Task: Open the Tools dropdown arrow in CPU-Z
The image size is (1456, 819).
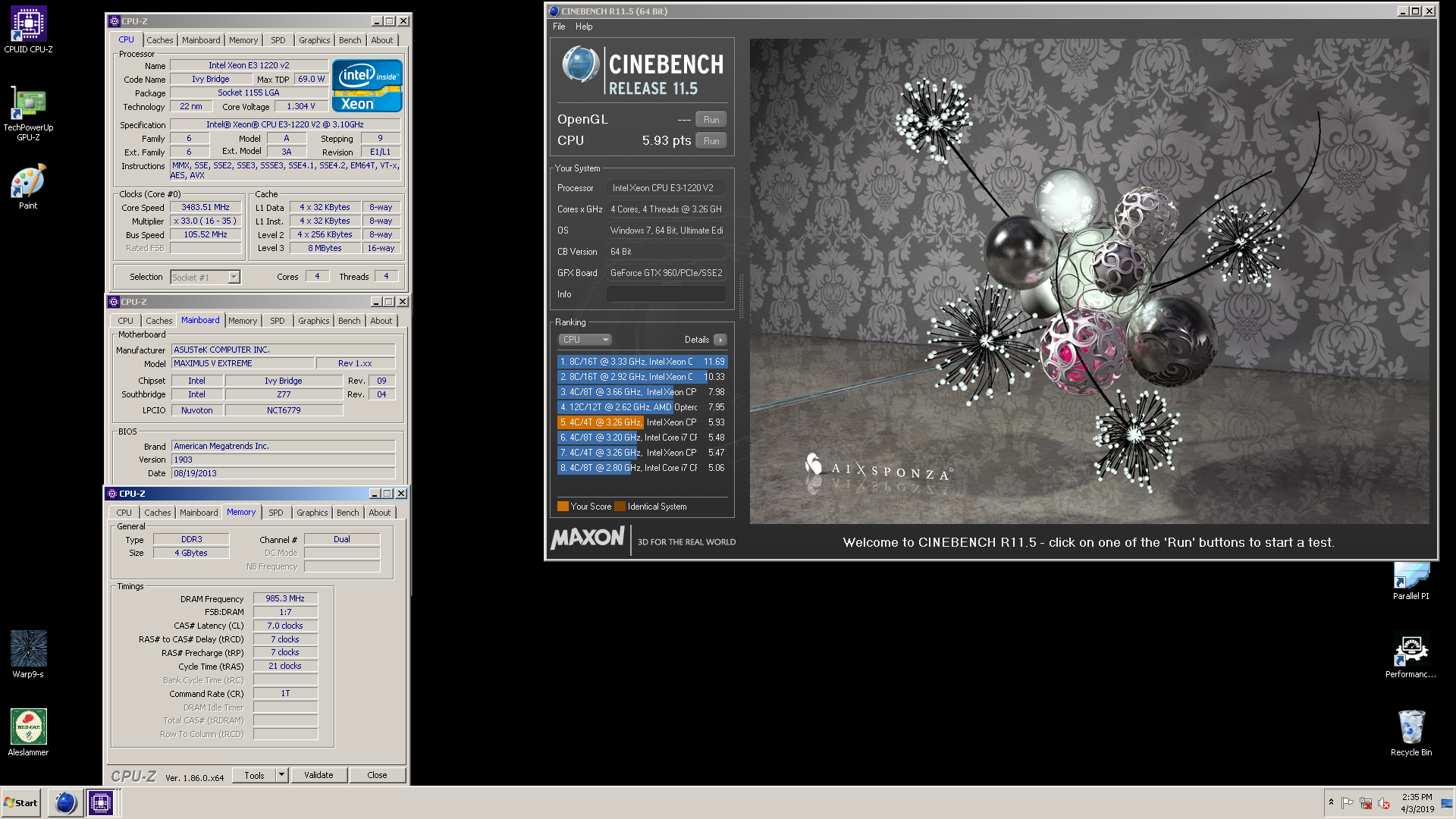Action: (281, 774)
